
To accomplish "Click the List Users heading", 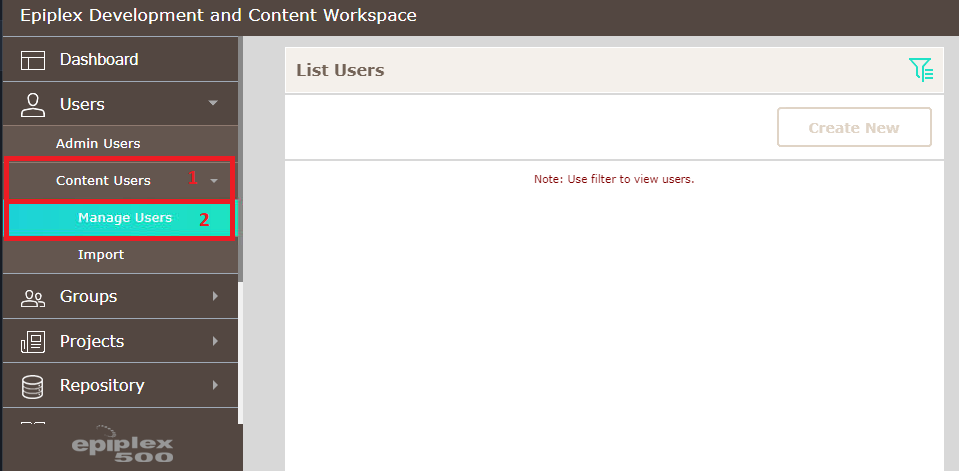I will [x=341, y=71].
